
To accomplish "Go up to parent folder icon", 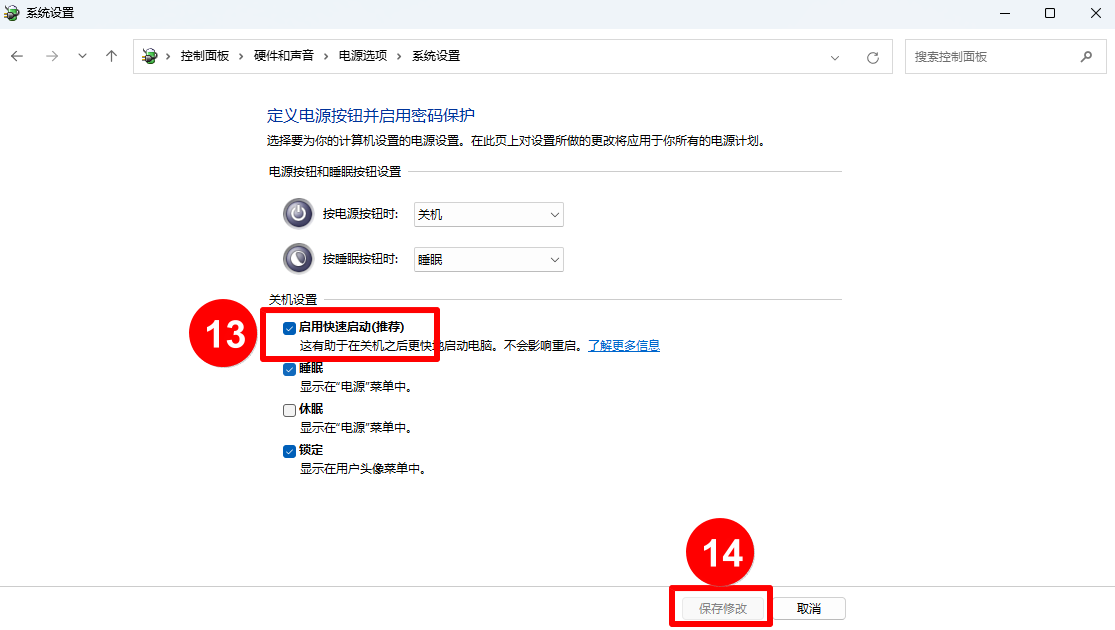I will click(x=111, y=56).
